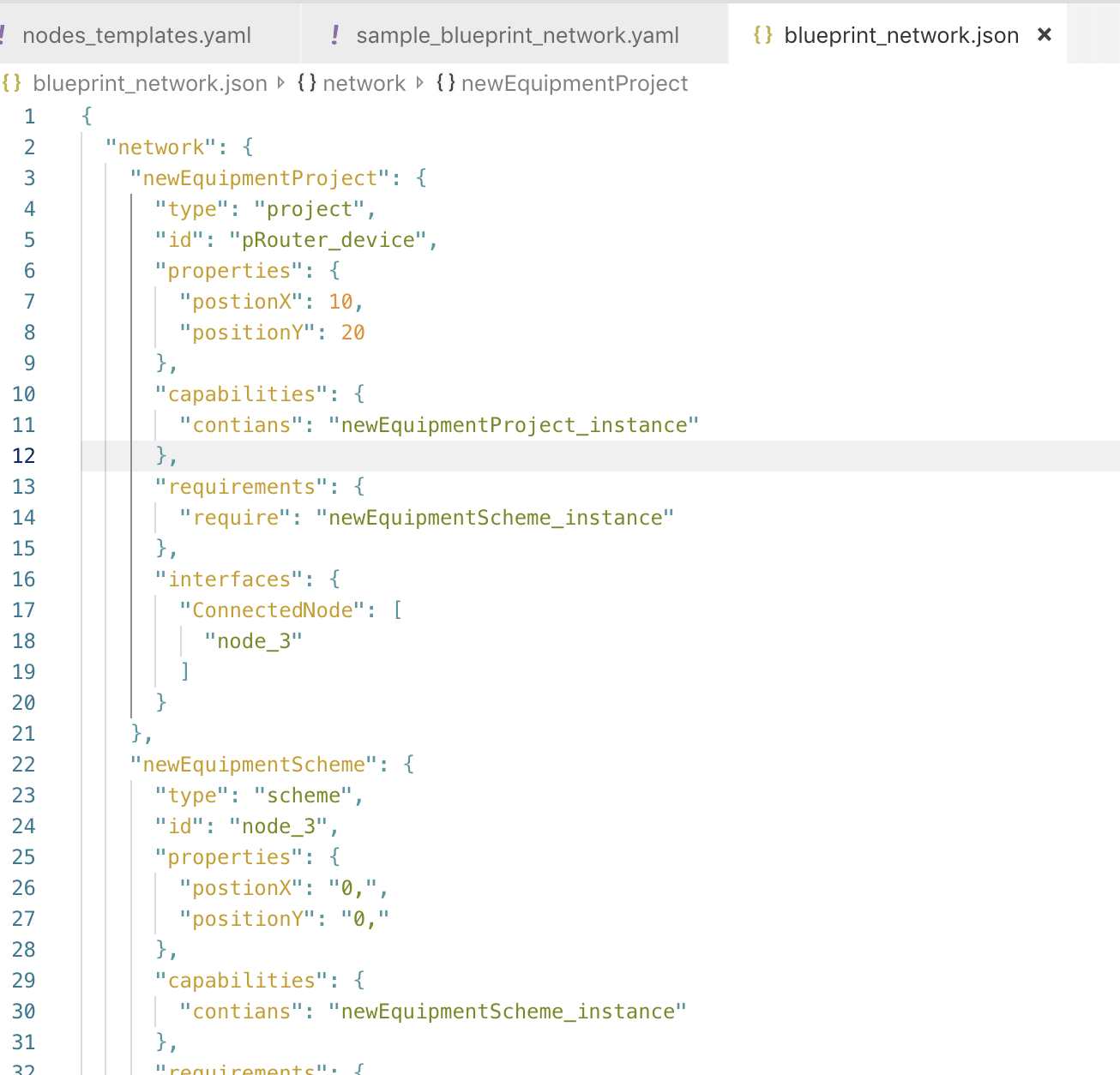This screenshot has height=1075, width=1120.
Task: Click the "newEquipmentScheme" key on line 22
Action: (x=254, y=765)
